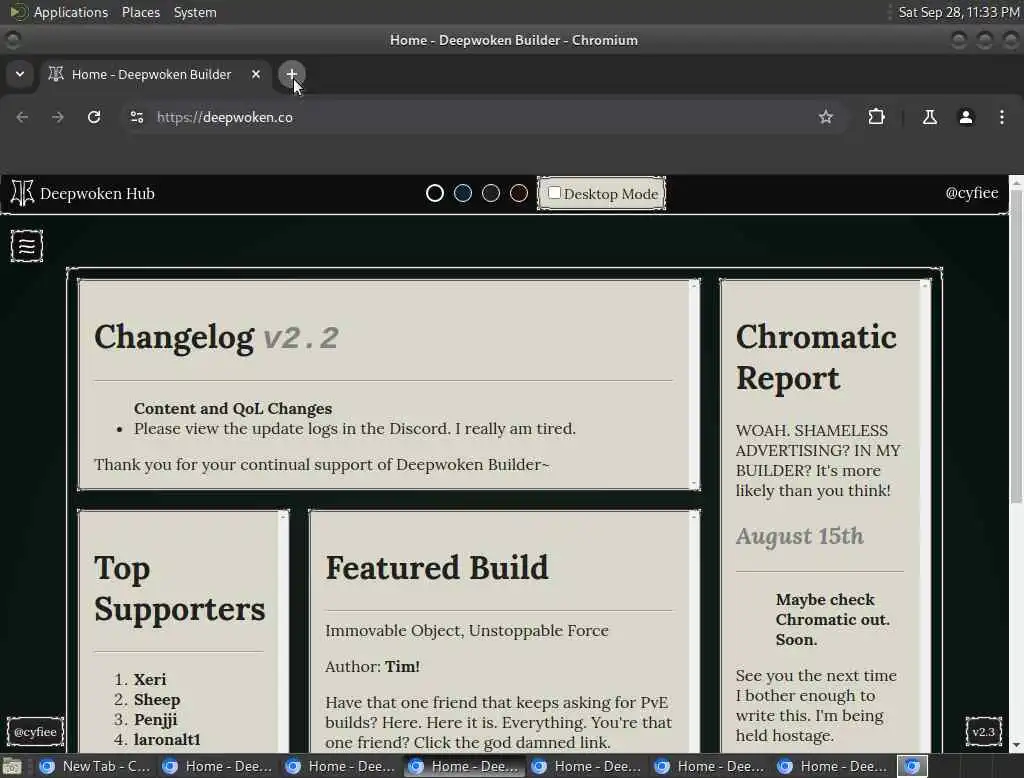
Task: Open the Extensions puzzle icon
Action: click(876, 117)
